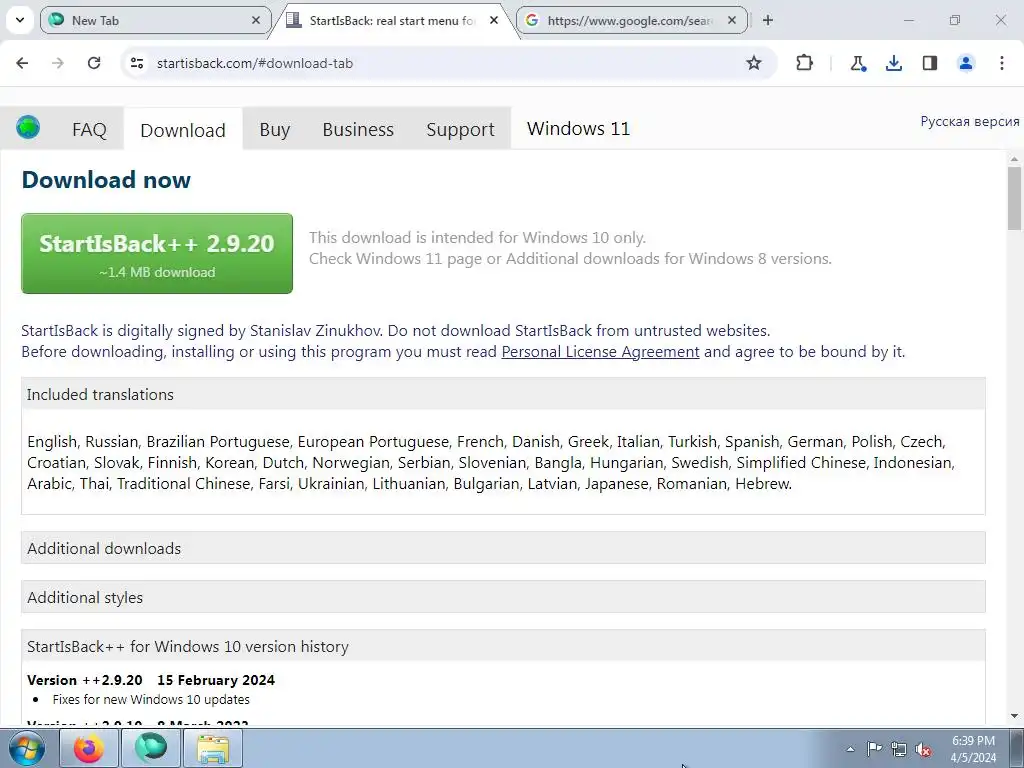The width and height of the screenshot is (1024, 768).
Task: Click the scrollbar down arrow
Action: (1014, 716)
